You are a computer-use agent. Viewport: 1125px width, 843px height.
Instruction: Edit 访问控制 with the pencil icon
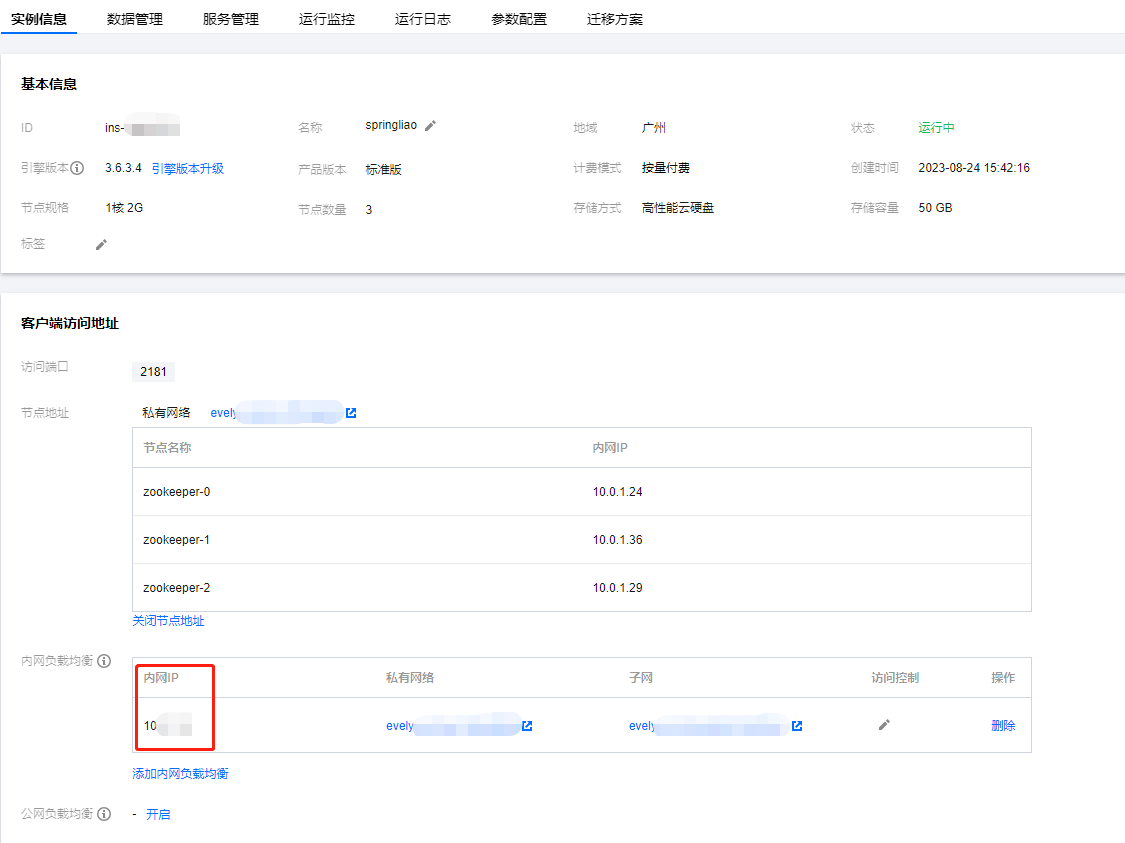pos(884,725)
